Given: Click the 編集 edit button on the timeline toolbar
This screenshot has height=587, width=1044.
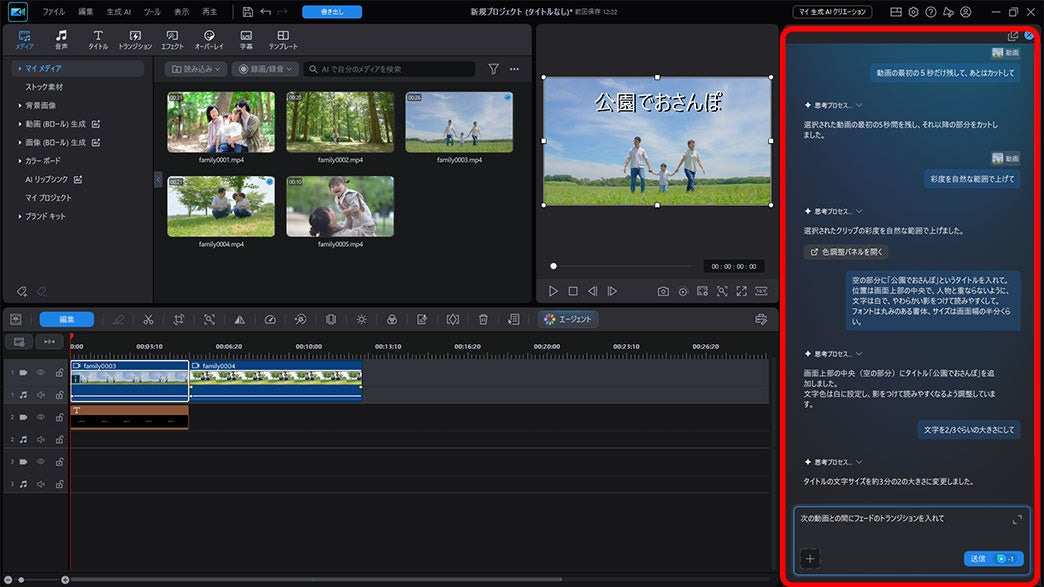Looking at the screenshot, I should tap(67, 319).
